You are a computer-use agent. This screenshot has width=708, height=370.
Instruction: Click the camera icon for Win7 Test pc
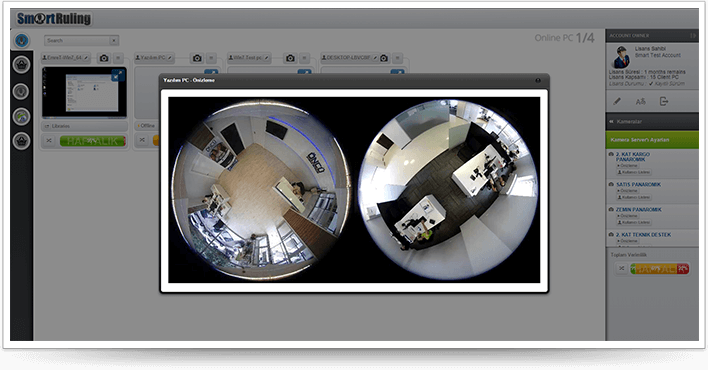(x=290, y=58)
